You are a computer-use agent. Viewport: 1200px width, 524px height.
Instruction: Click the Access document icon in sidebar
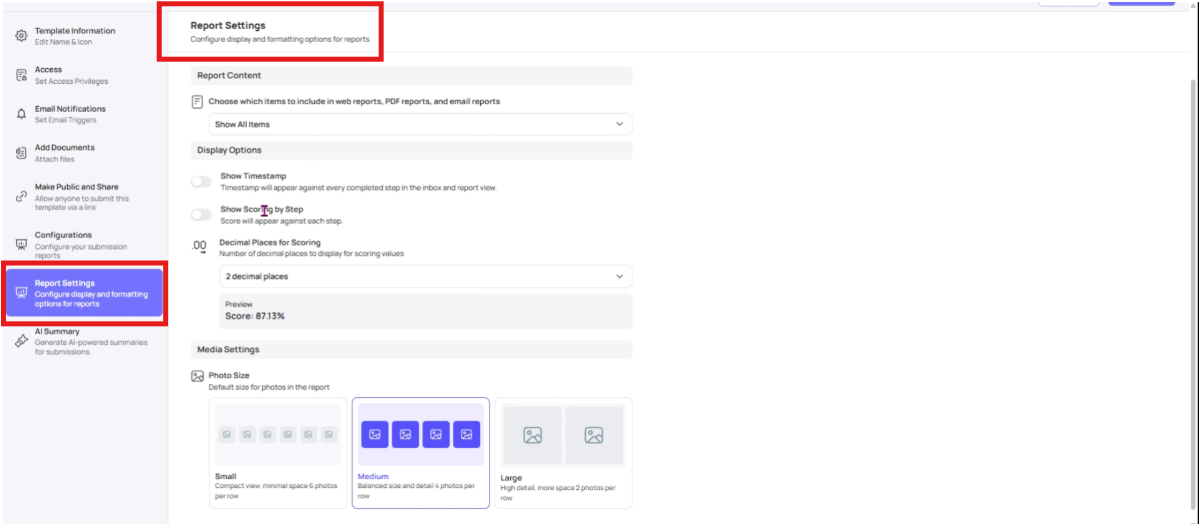[x=21, y=75]
